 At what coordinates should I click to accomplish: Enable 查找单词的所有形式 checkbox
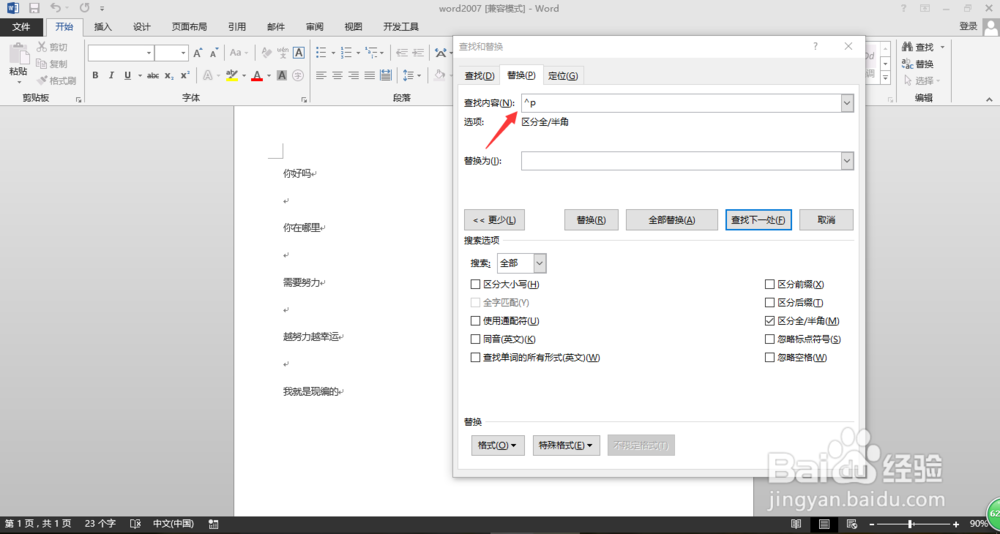pos(474,358)
